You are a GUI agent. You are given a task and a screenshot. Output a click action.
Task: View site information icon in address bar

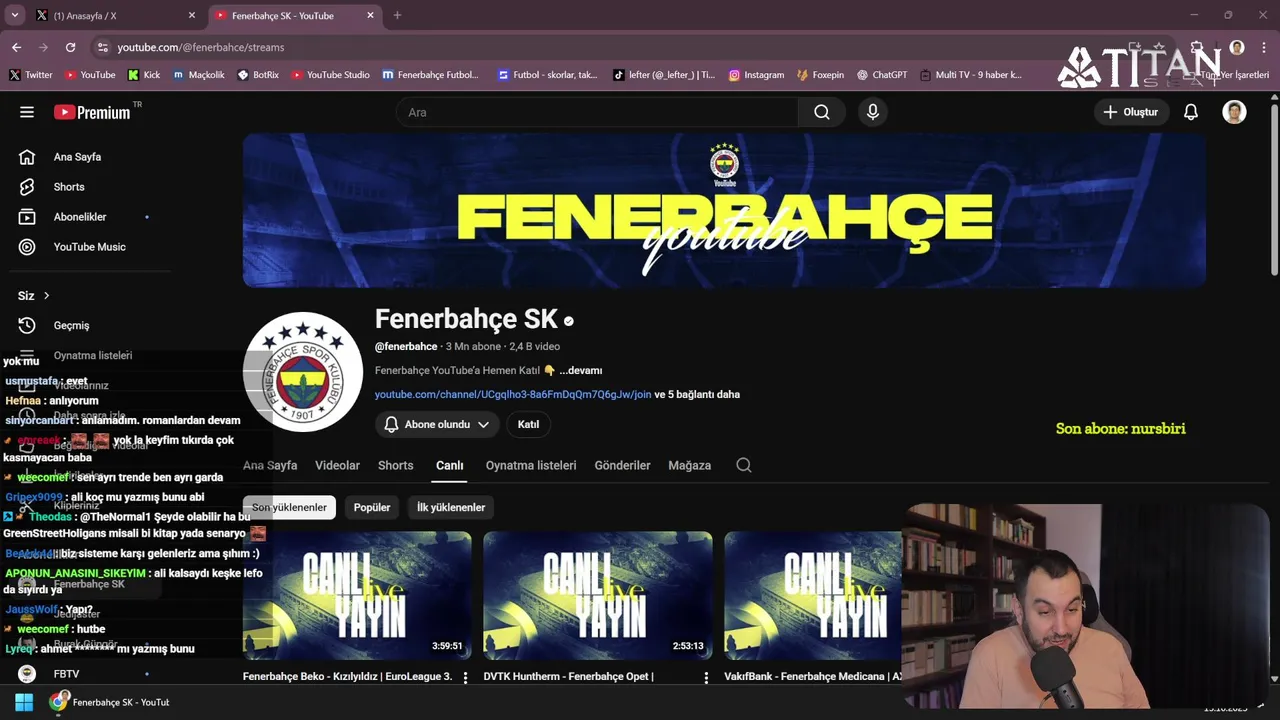pyautogui.click(x=102, y=47)
